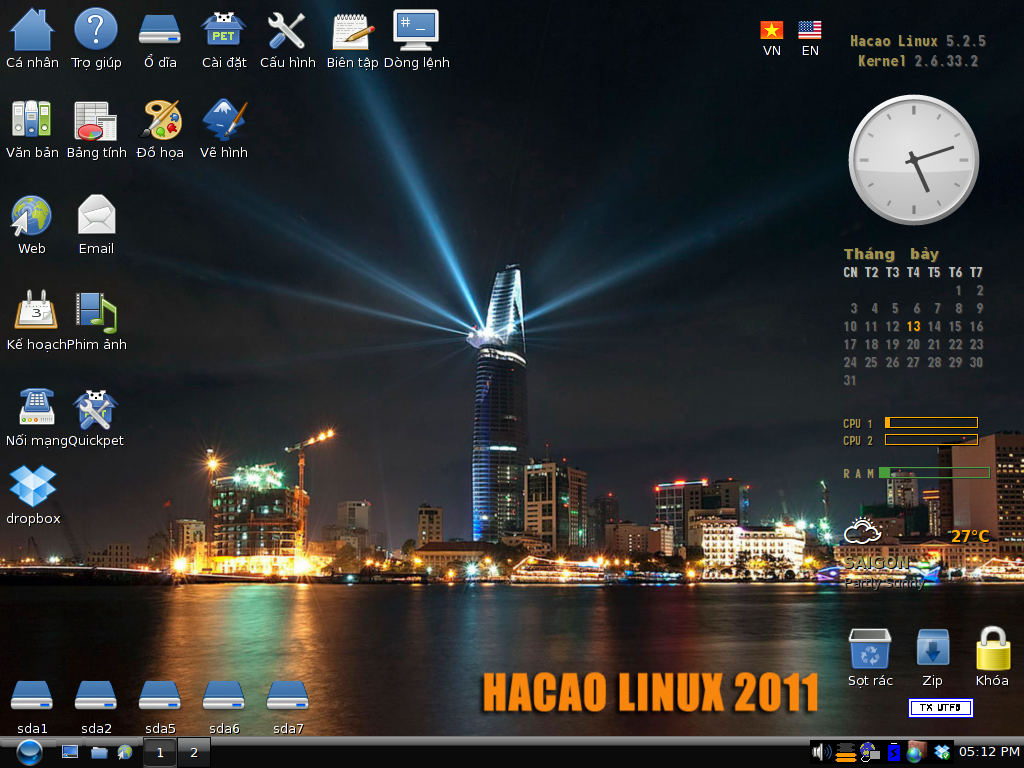Open the firewall brick-wall tray icon
1024x768 pixels.
916,752
